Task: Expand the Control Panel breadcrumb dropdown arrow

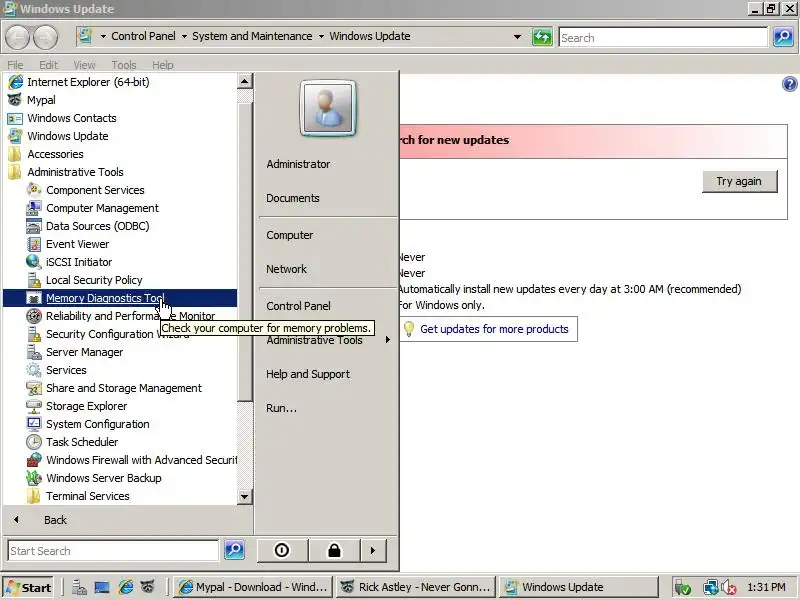Action: coord(184,36)
